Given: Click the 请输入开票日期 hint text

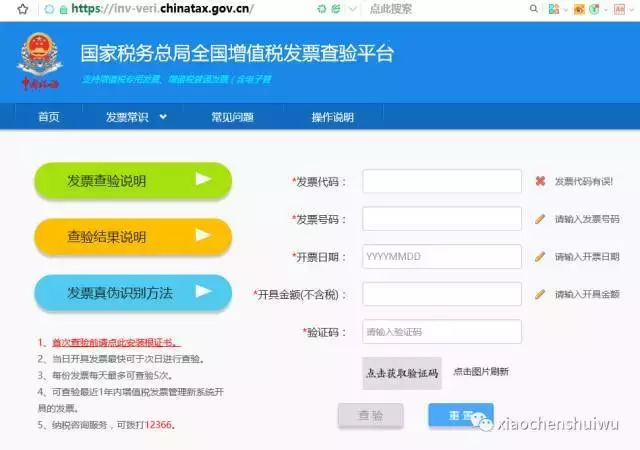Looking at the screenshot, I should pyautogui.click(x=587, y=256).
